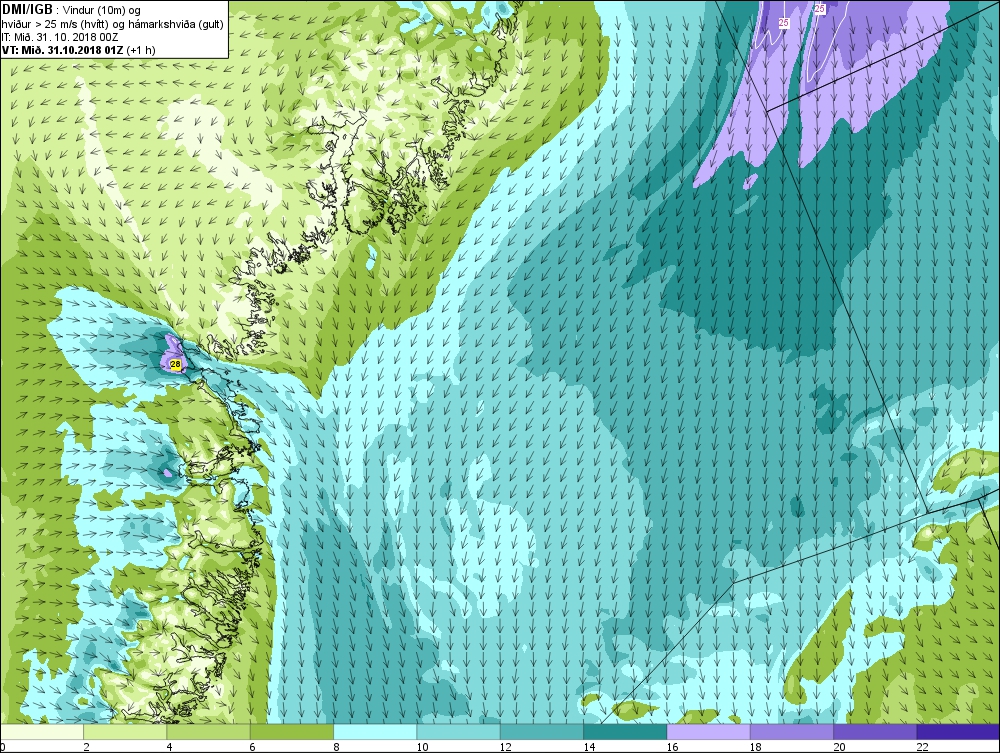
Task: Click the yellow 28 peak gust label
Action: [175, 363]
